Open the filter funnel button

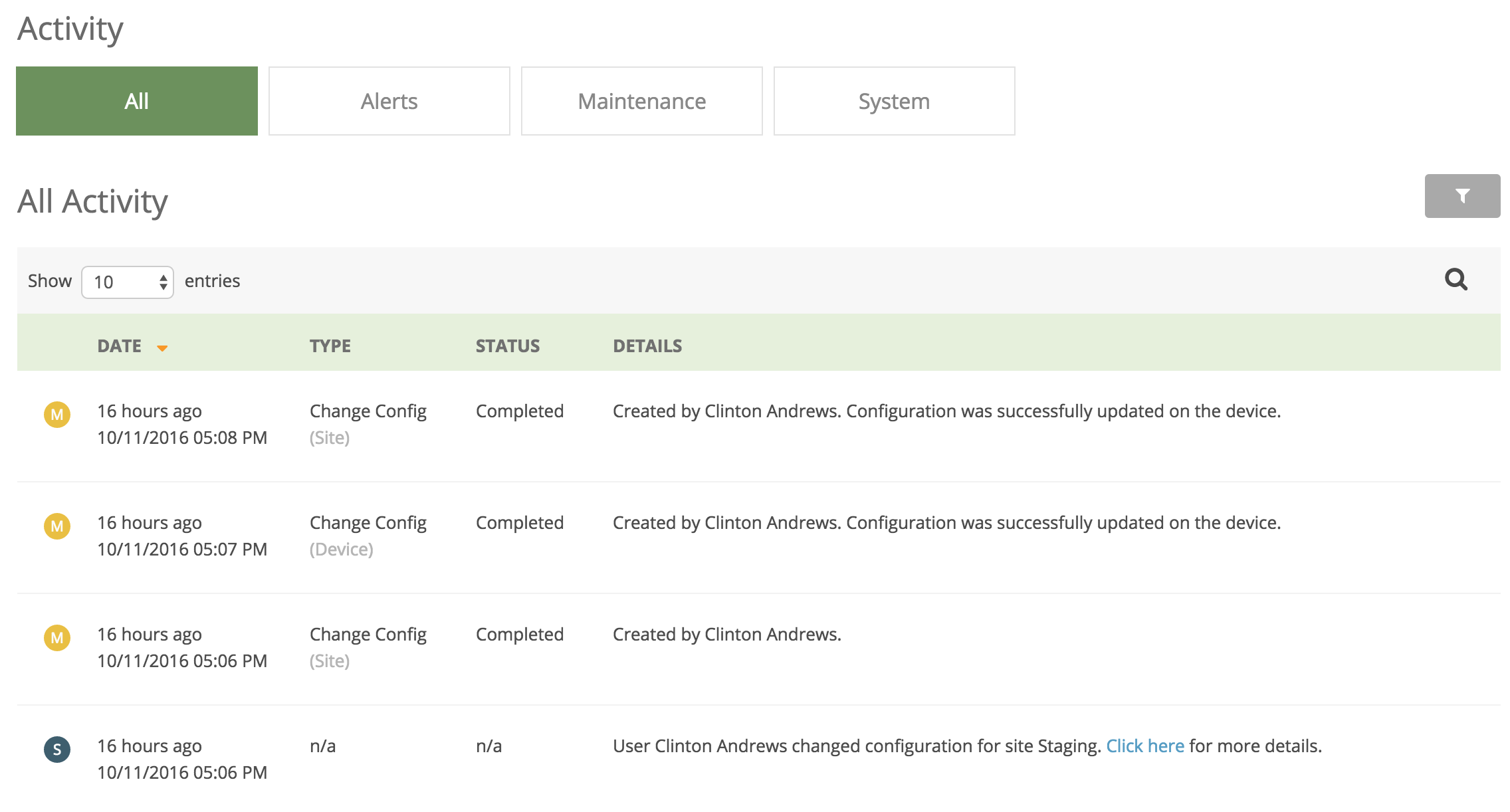coord(1461,196)
